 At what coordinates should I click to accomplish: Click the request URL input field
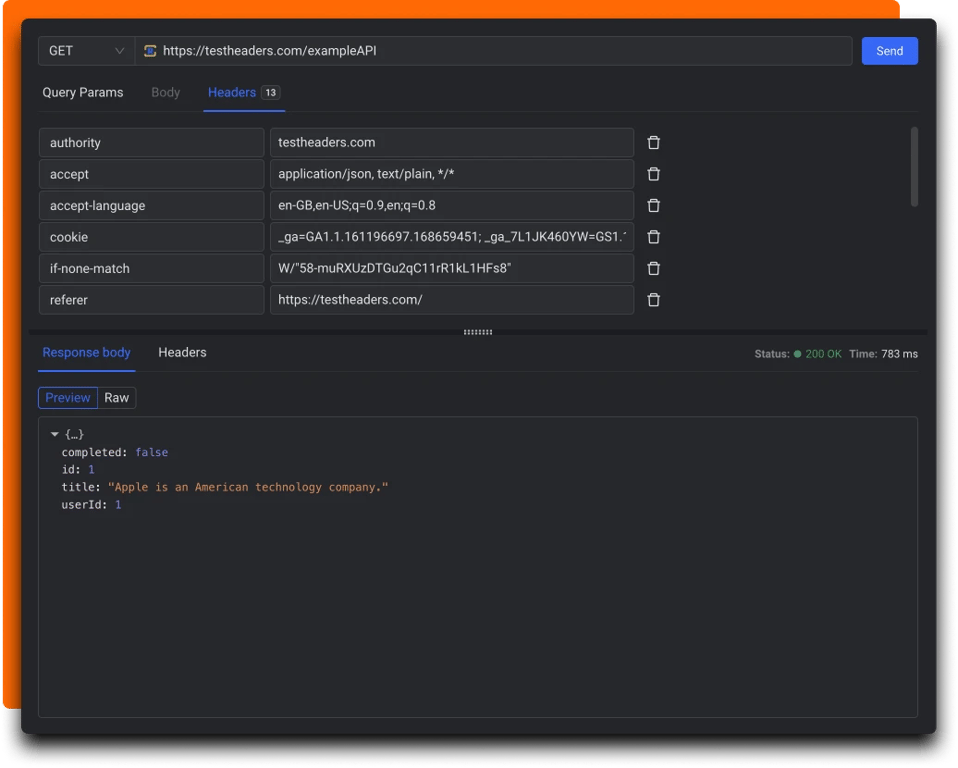500,51
